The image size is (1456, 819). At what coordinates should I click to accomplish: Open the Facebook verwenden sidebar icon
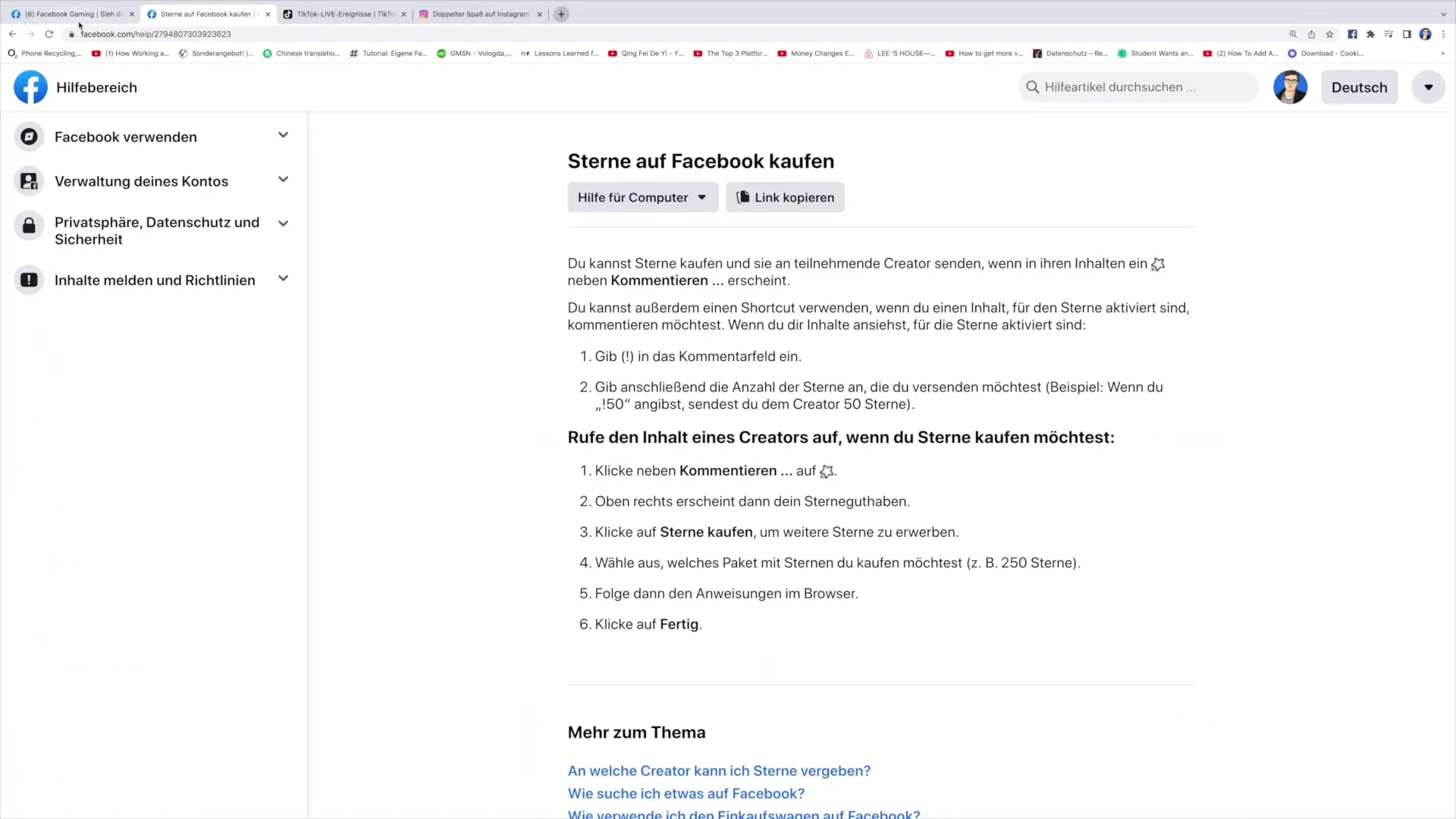coord(29,137)
